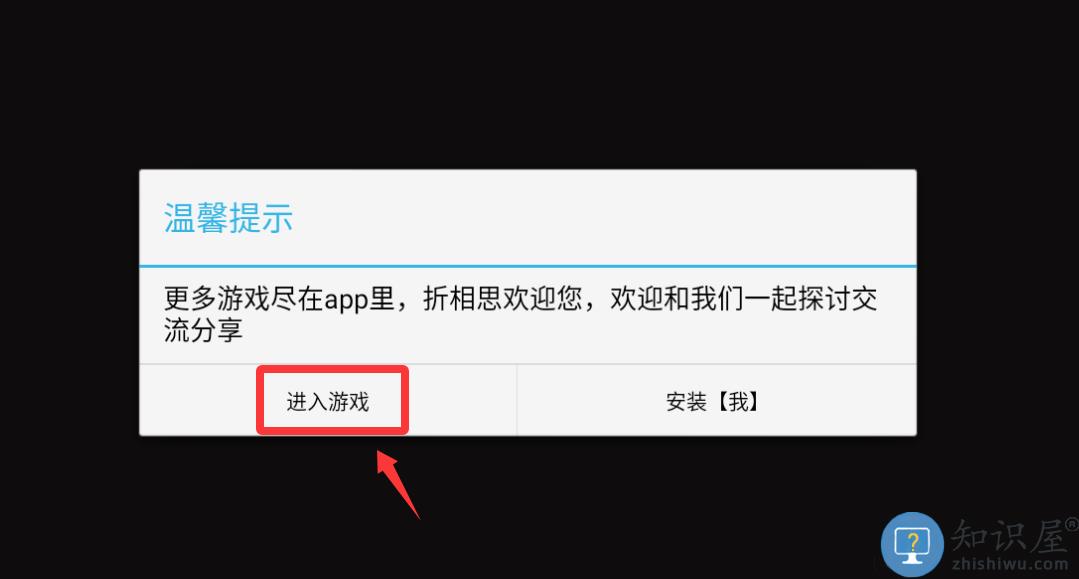
Task: Click the vertical divider between dialog buttons
Action: tap(517, 400)
